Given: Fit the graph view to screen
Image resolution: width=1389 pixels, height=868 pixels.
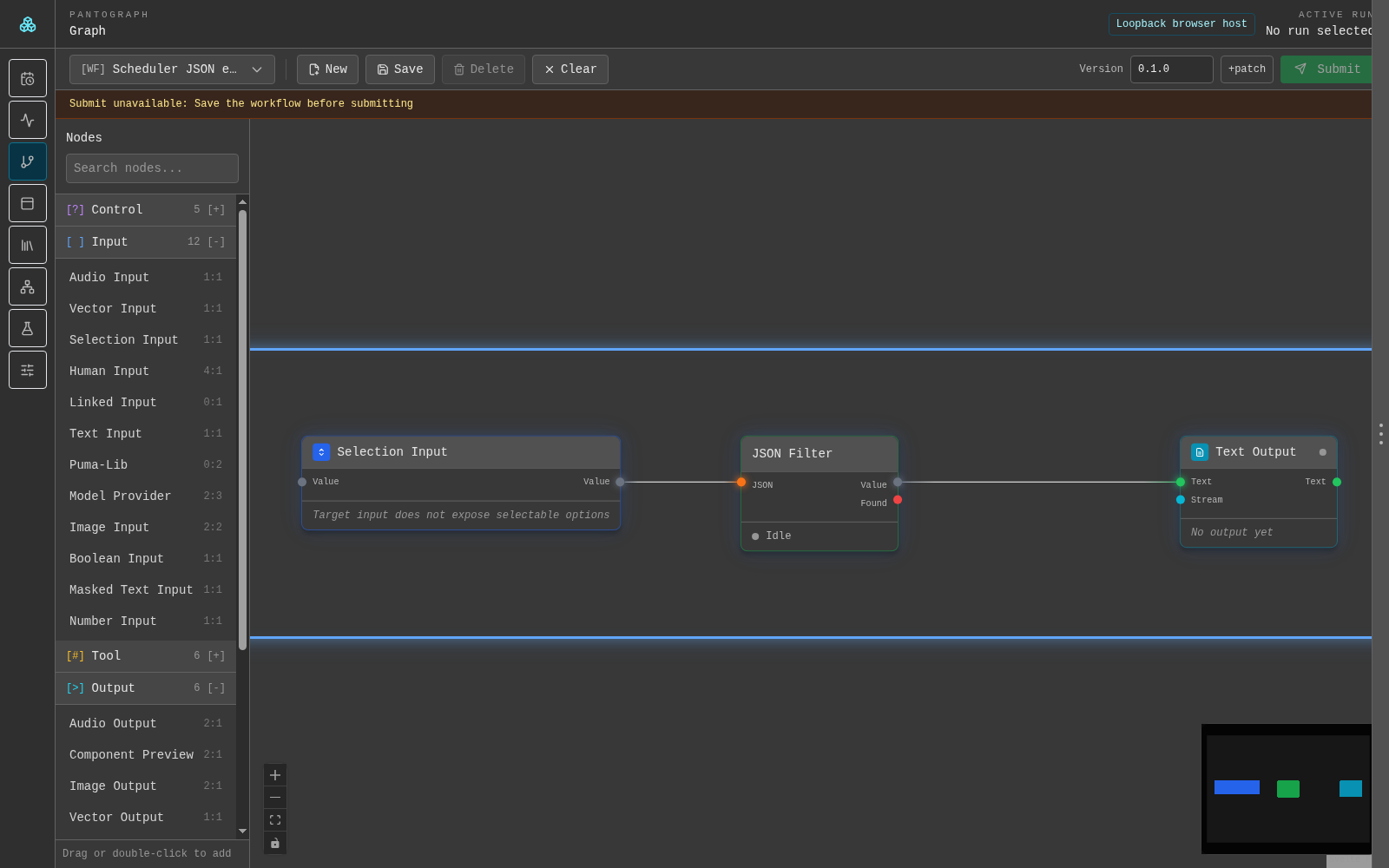Looking at the screenshot, I should (x=275, y=820).
